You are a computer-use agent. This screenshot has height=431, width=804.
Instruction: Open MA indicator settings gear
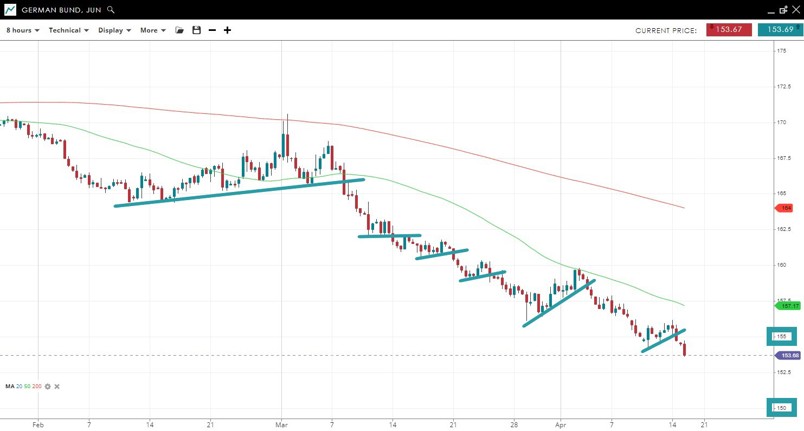[48, 386]
